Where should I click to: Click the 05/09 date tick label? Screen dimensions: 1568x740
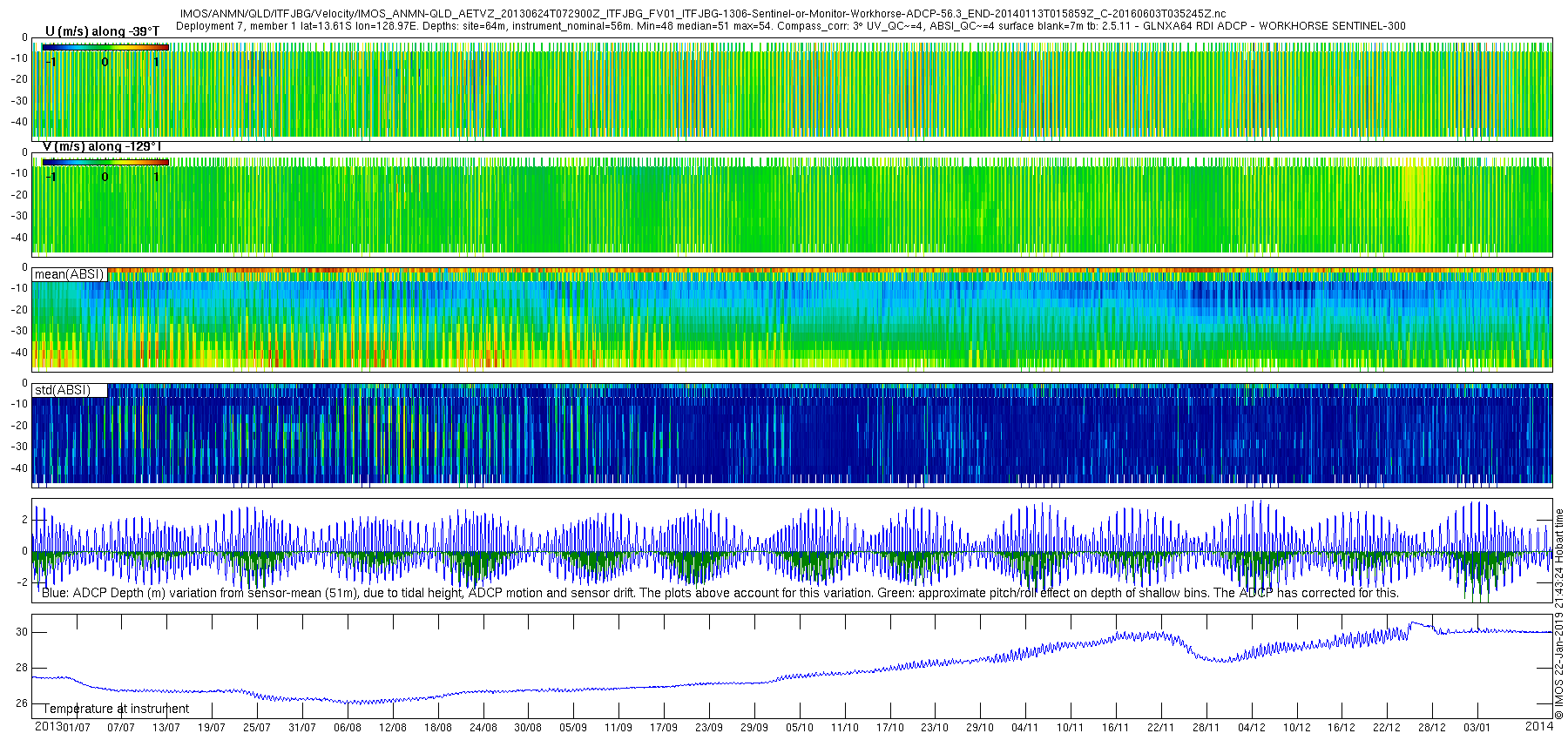click(x=573, y=728)
